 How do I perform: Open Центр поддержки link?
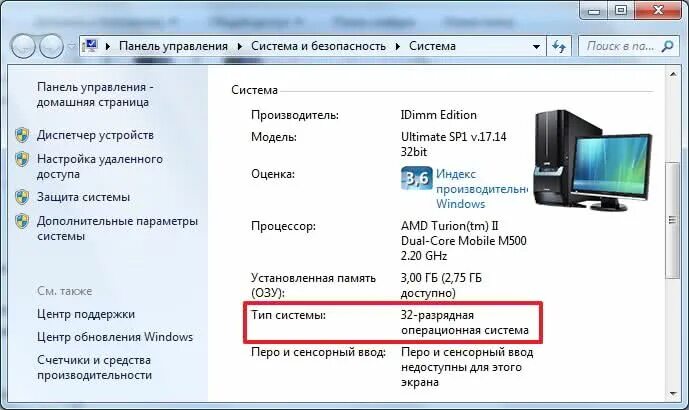point(86,314)
